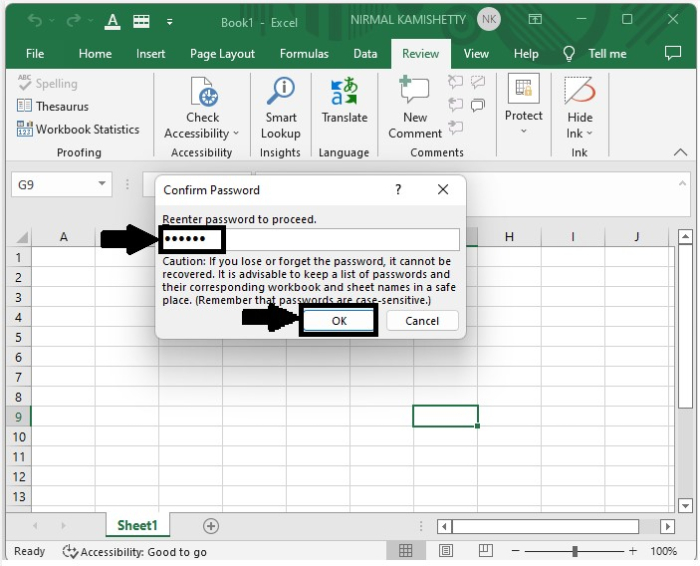Click the Next comment icon
The width and height of the screenshot is (700, 566).
(x=455, y=127)
